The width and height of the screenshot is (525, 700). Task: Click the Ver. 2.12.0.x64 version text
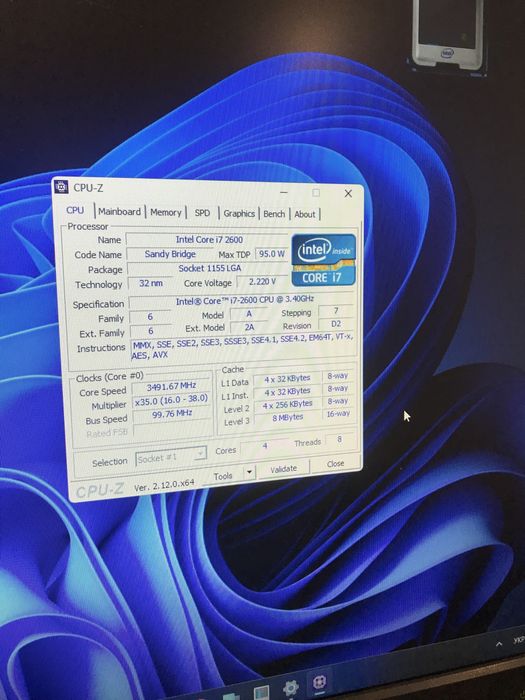[x=164, y=484]
